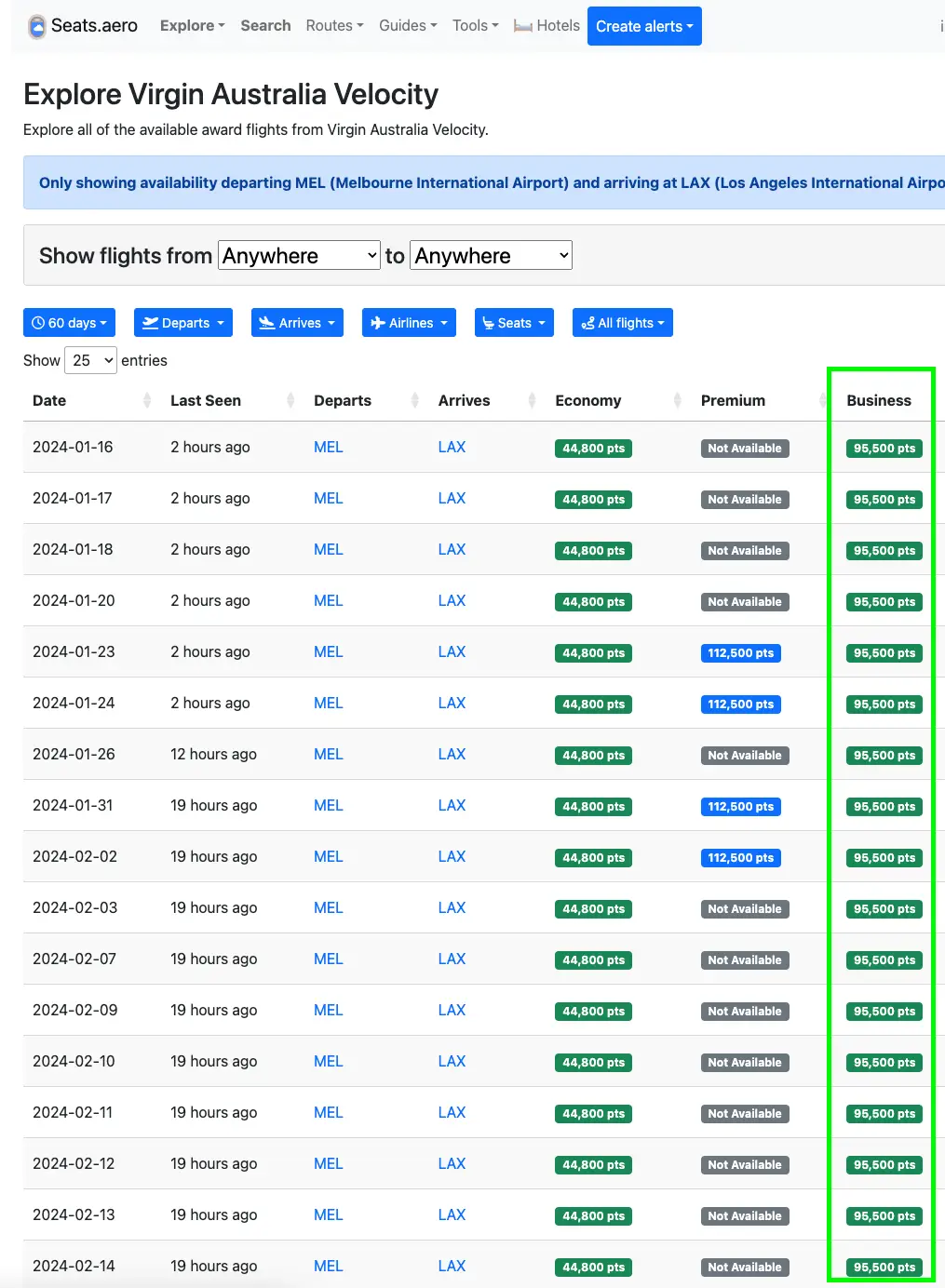The width and height of the screenshot is (945, 1288).
Task: Click 95,500 pts business badge for 2024-02-13
Action: click(884, 1216)
